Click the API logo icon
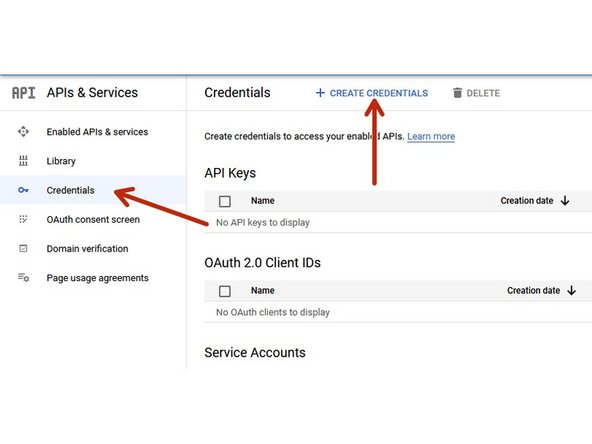 click(23, 93)
